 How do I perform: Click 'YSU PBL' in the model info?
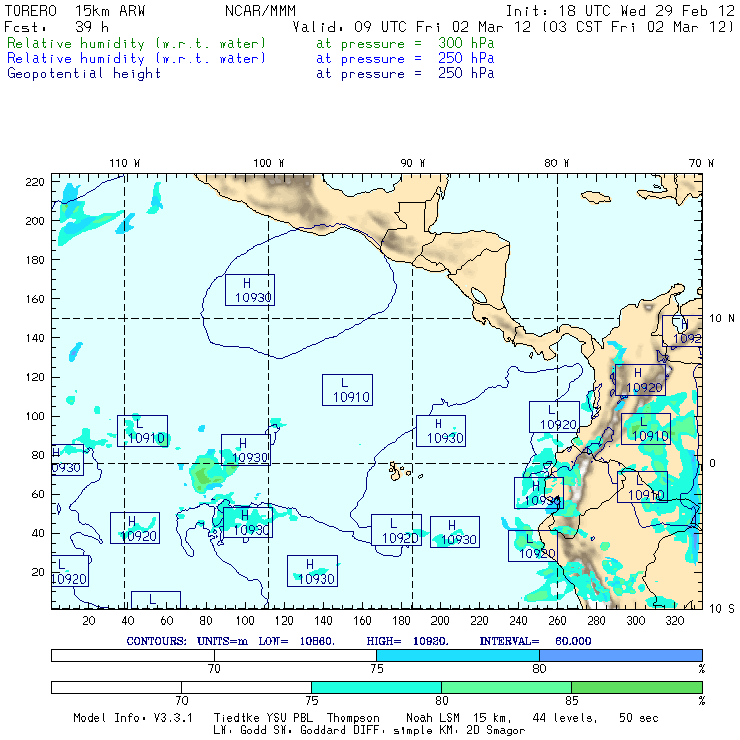point(289,718)
